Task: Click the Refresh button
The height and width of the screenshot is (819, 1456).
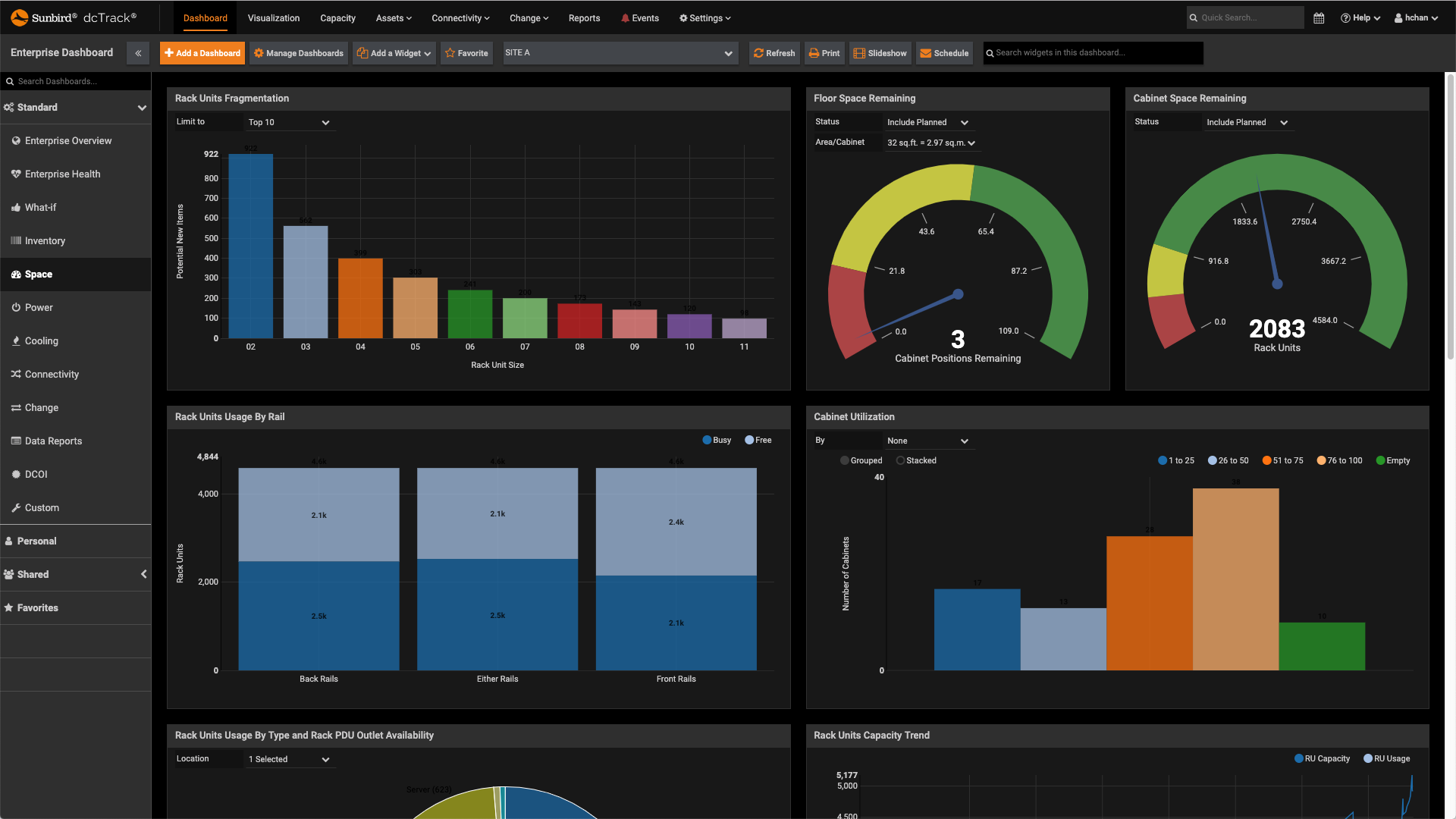Action: (x=774, y=53)
